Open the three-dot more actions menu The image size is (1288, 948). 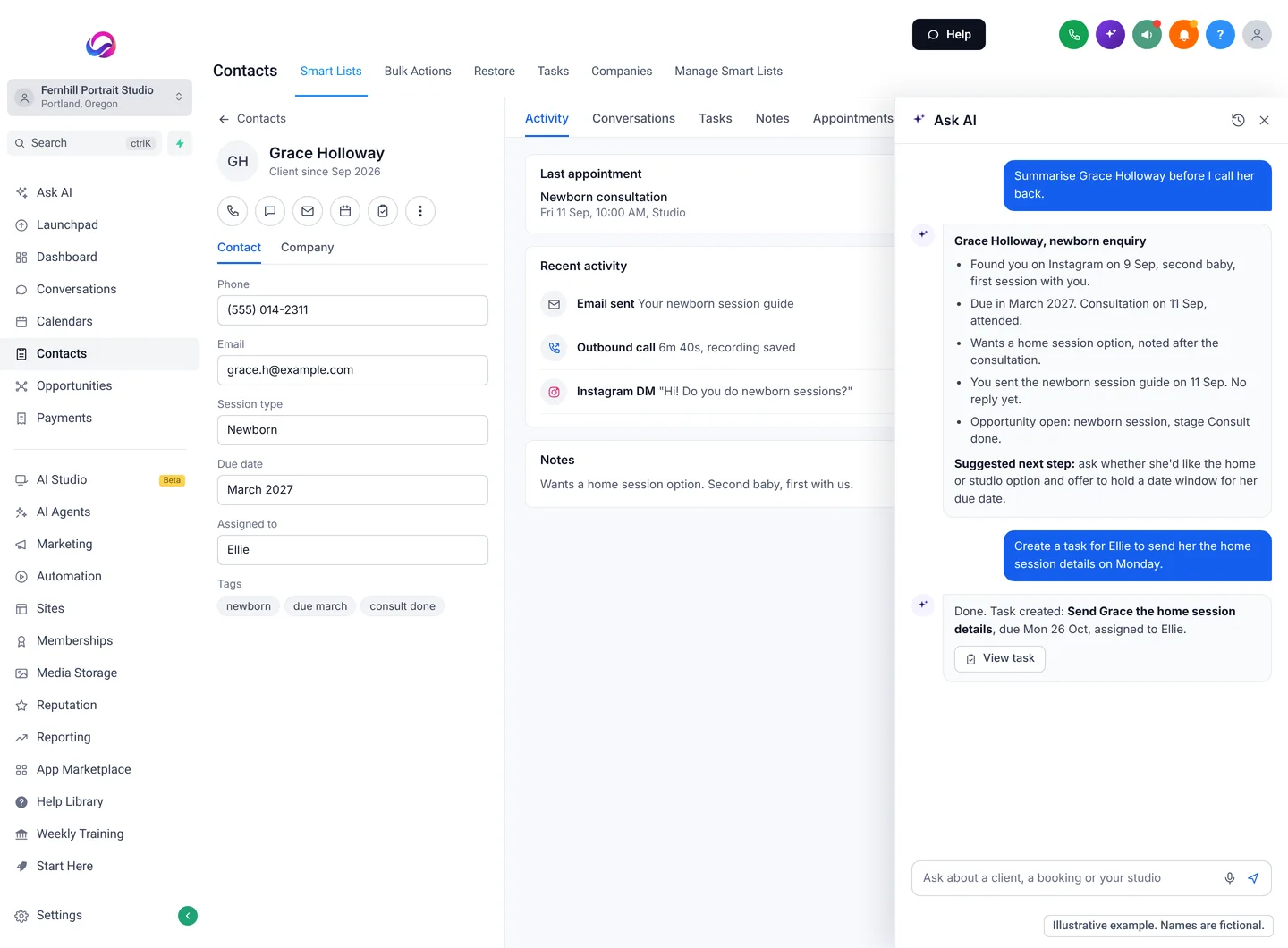420,211
